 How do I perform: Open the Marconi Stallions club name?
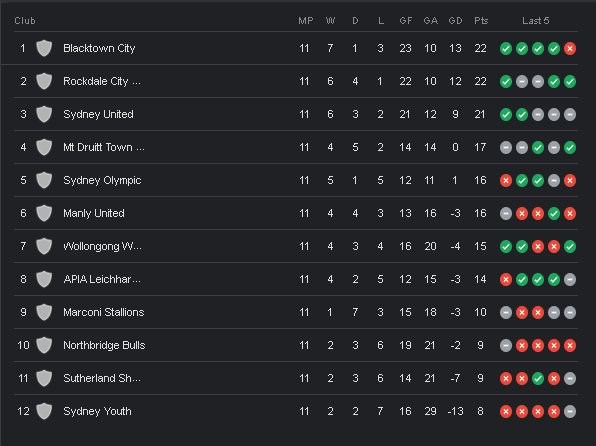pyautogui.click(x=104, y=312)
